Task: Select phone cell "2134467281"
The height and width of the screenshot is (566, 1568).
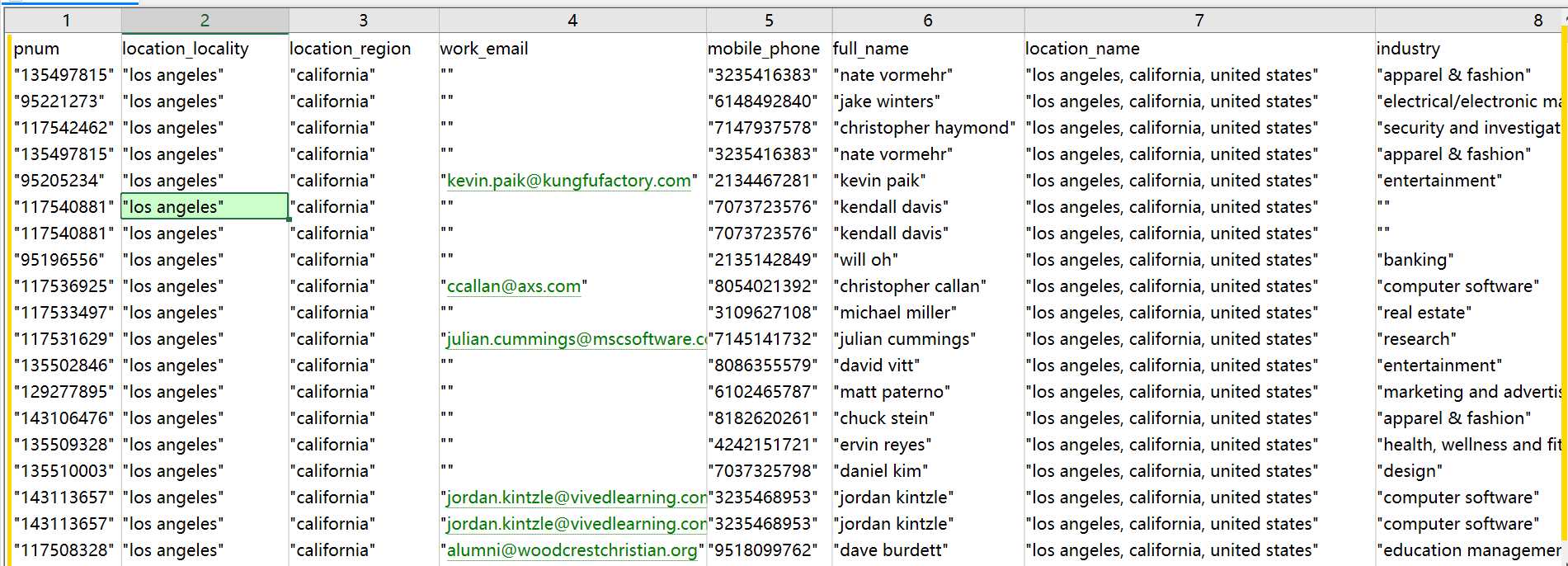Action: [x=769, y=181]
